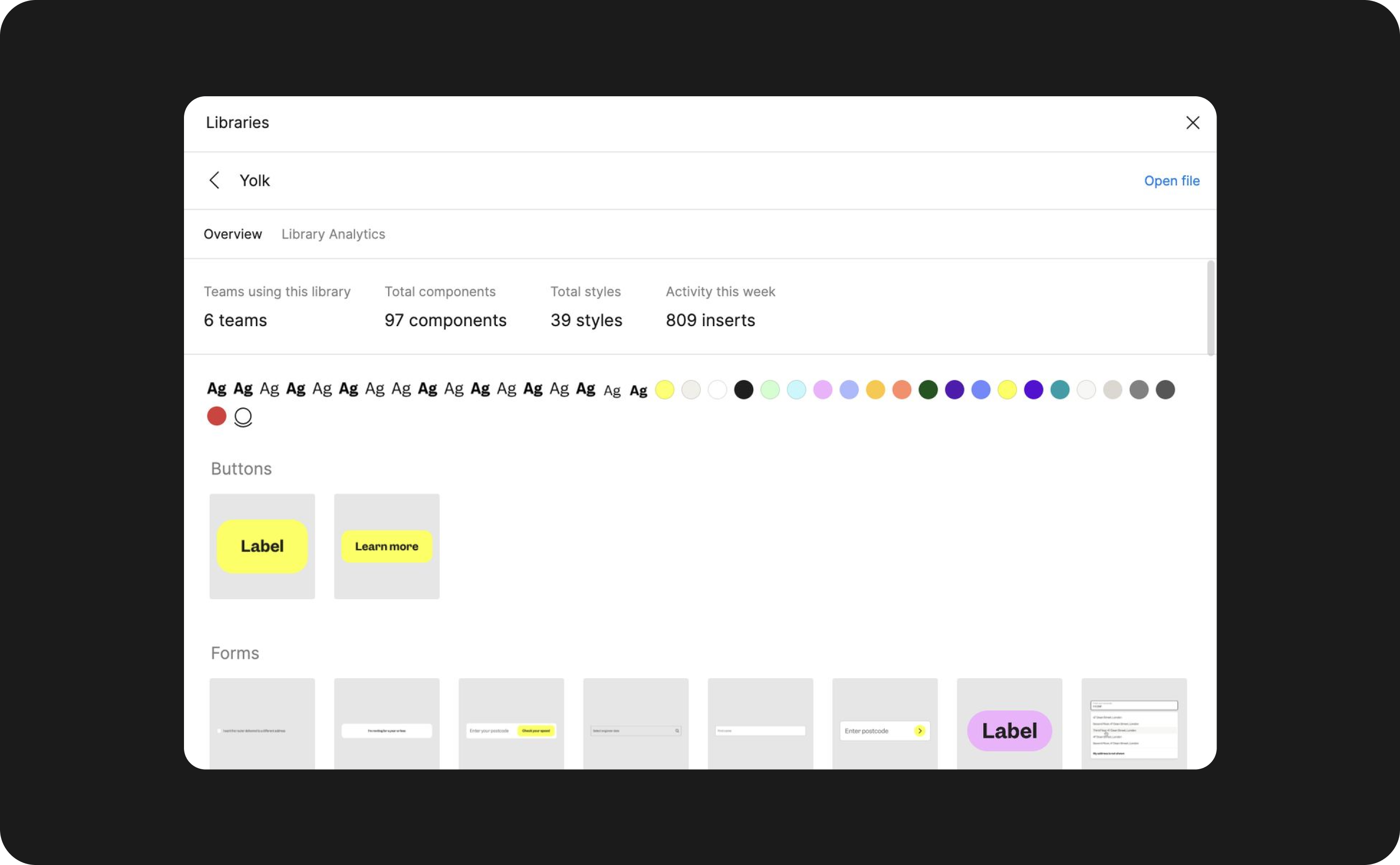
Task: Switch to the Overview tab
Action: pos(232,234)
